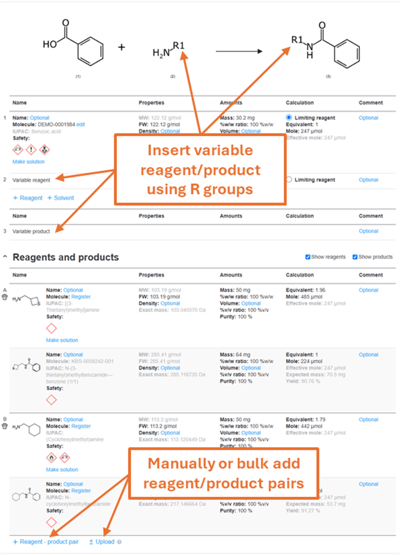The height and width of the screenshot is (555, 400).
Task: Add a new Reagent to the table
Action: tap(28, 198)
